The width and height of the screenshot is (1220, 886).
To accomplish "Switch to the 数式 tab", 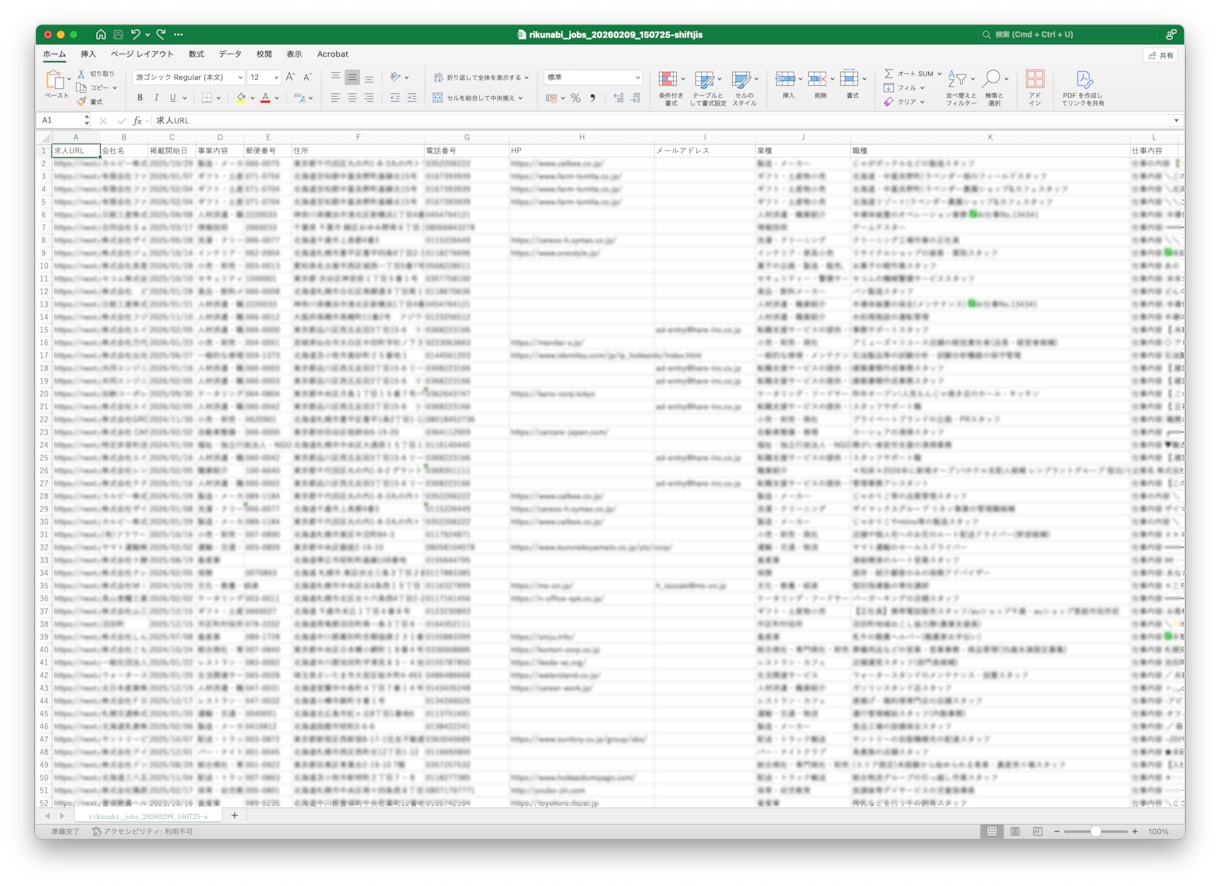I will point(196,54).
